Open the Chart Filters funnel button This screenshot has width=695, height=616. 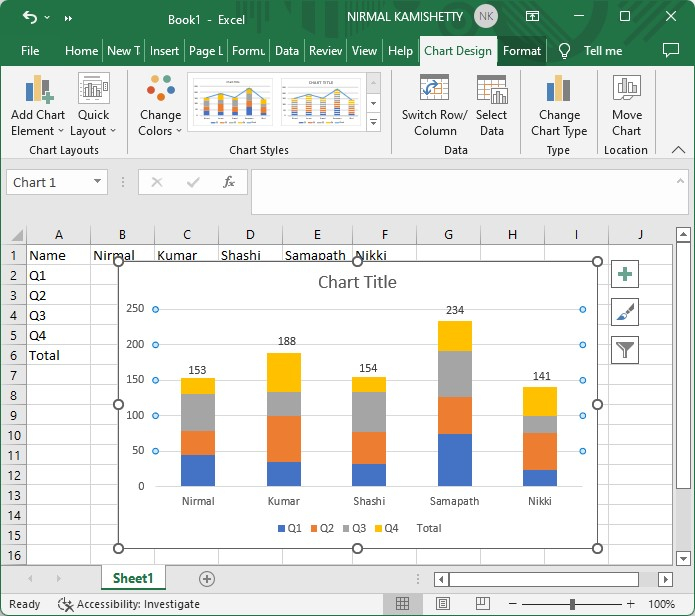point(624,349)
